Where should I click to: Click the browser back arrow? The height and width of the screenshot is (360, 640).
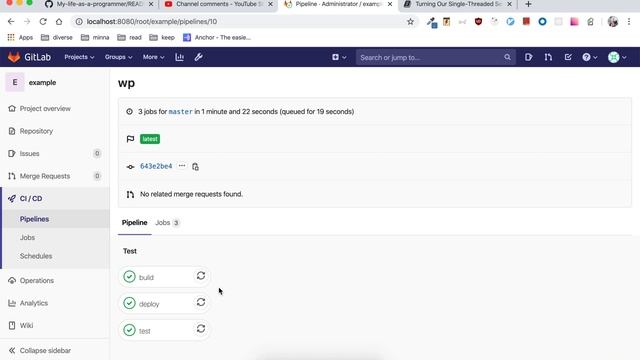(11, 22)
